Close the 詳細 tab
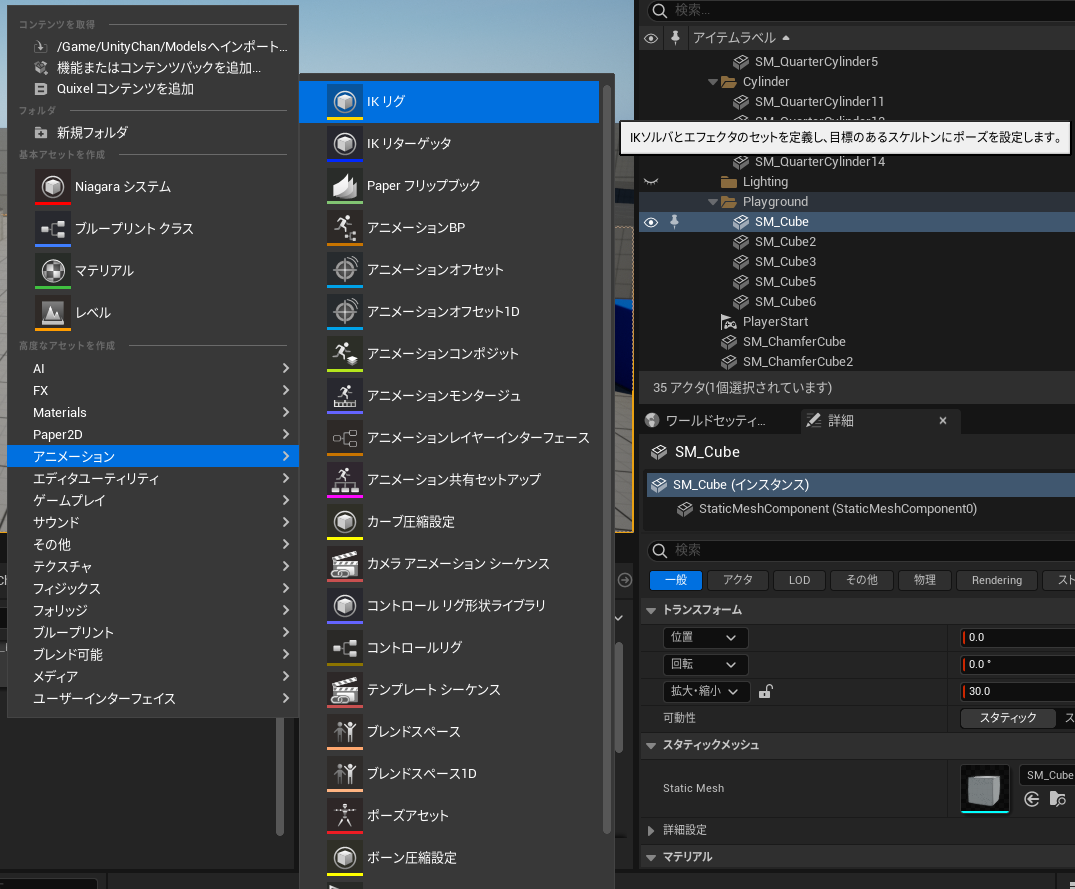 (x=943, y=421)
